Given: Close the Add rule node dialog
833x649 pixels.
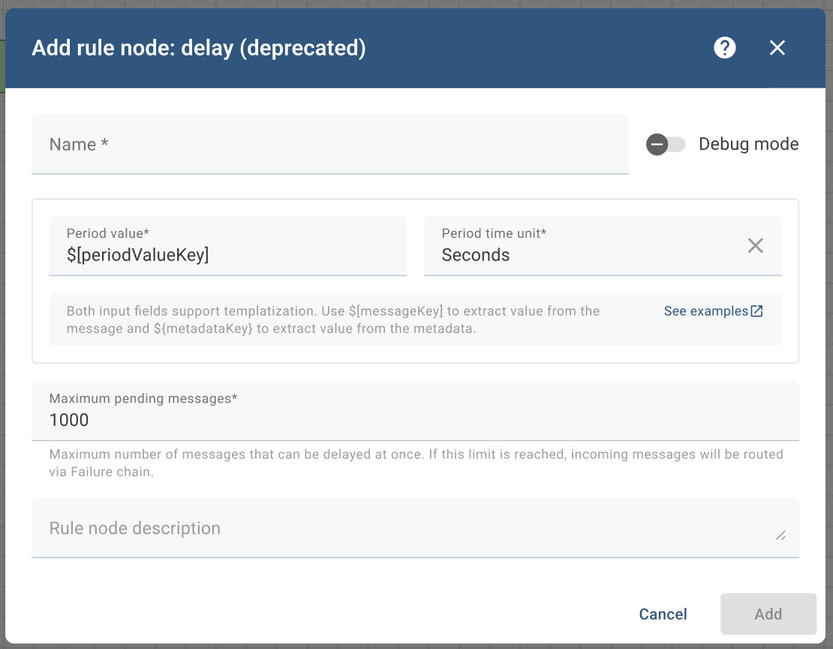Looking at the screenshot, I should click(x=777, y=48).
